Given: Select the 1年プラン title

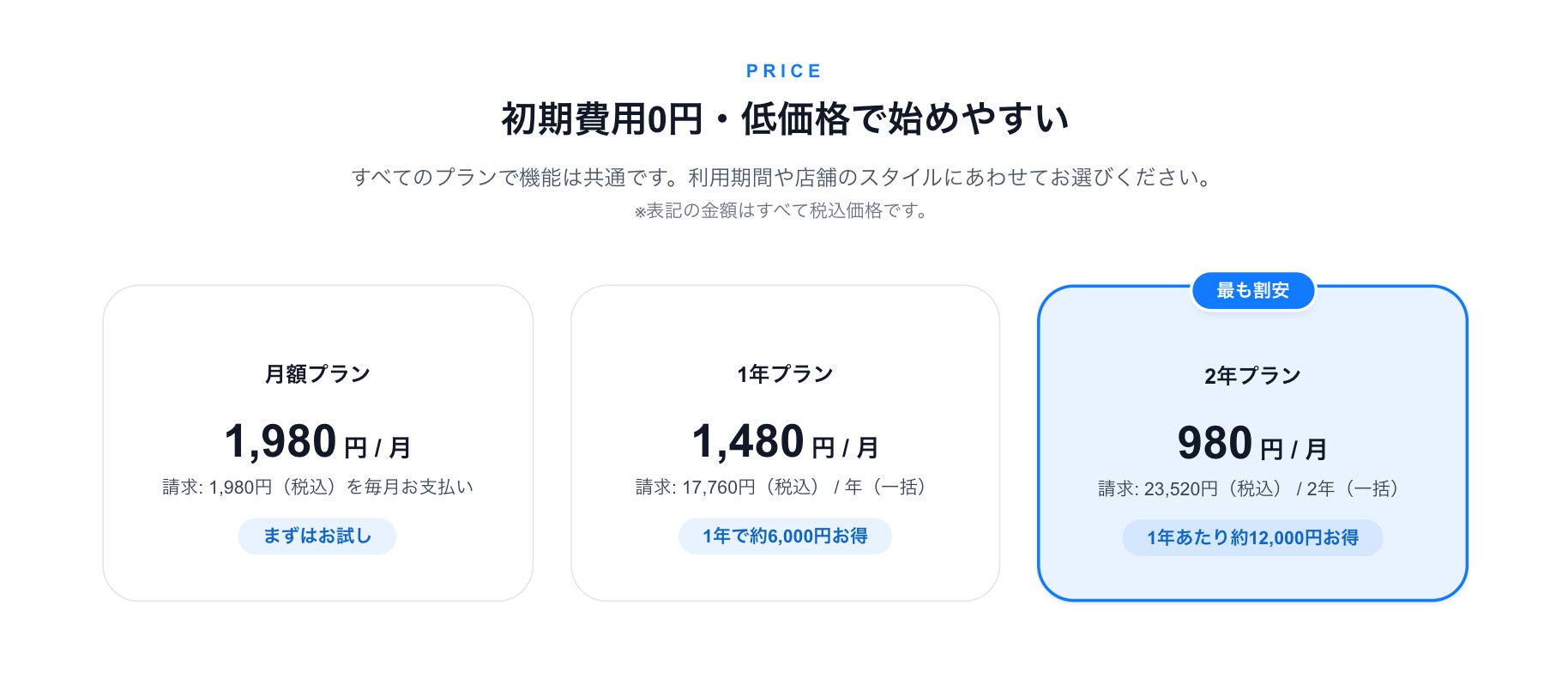Looking at the screenshot, I should pyautogui.click(x=785, y=374).
